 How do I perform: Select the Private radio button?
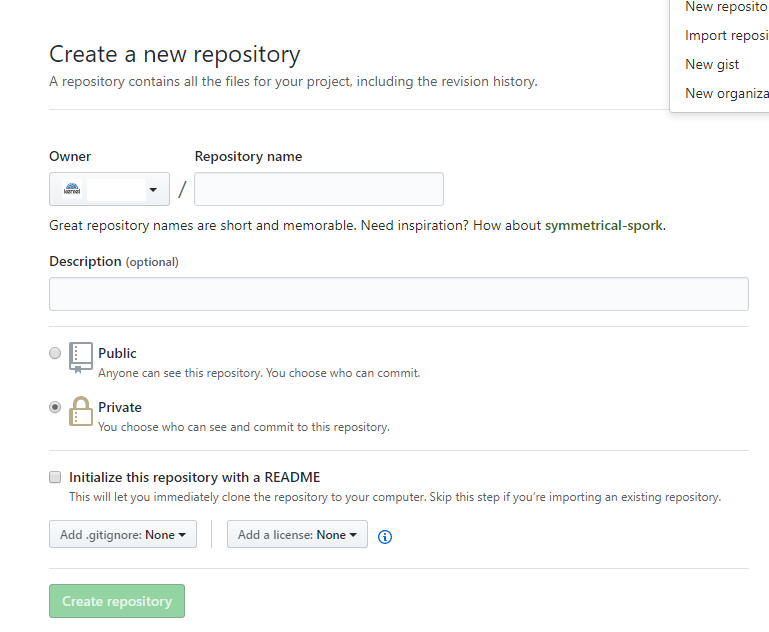(55, 407)
